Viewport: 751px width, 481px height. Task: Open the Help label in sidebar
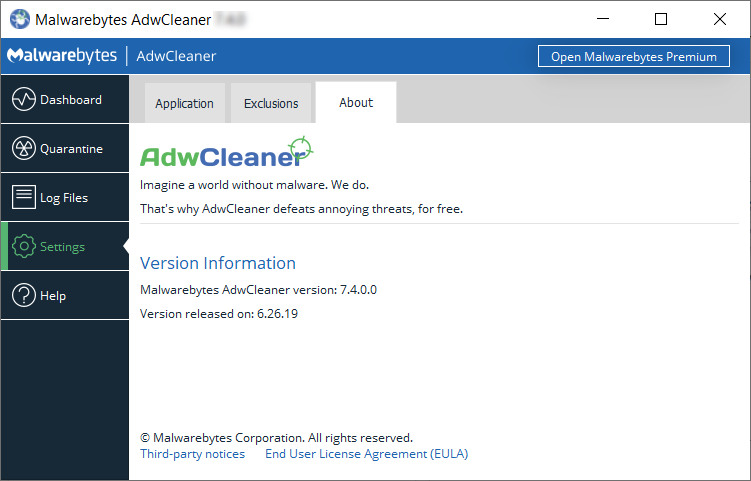(53, 296)
